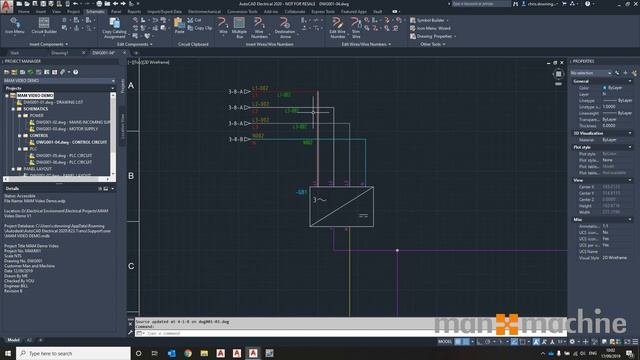Click Windows taskbar search box

point(73,353)
